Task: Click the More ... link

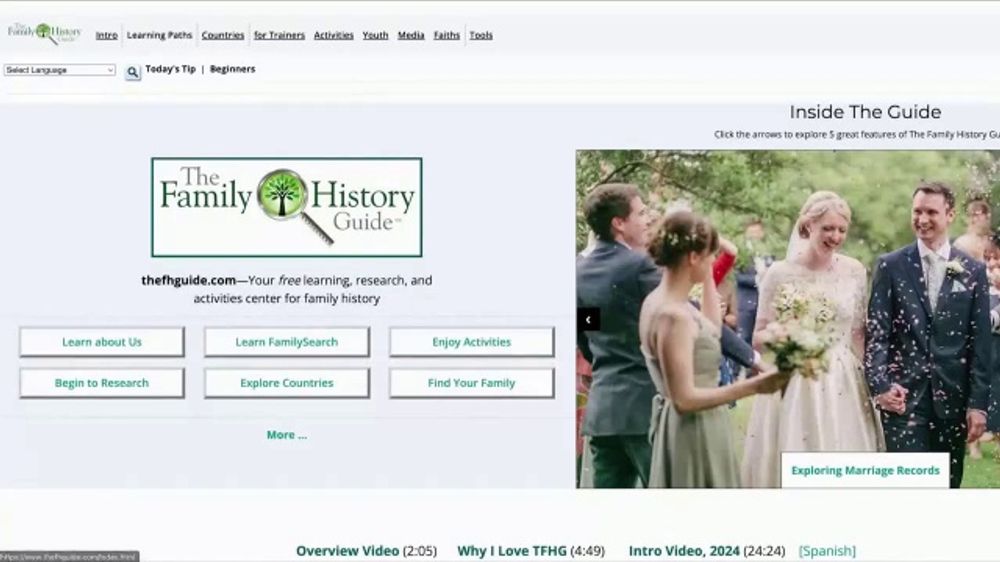Action: click(286, 435)
